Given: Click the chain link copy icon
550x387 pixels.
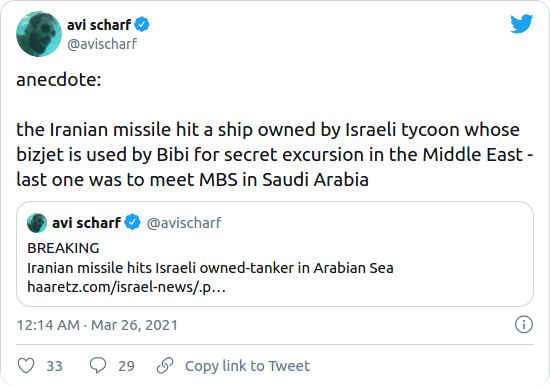Looking at the screenshot, I should point(165,366).
